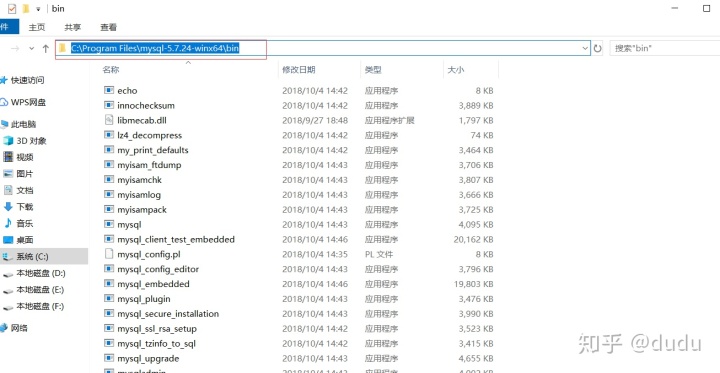Click the 应用程序扩展 type cell
The width and height of the screenshot is (720, 373).
coord(389,120)
